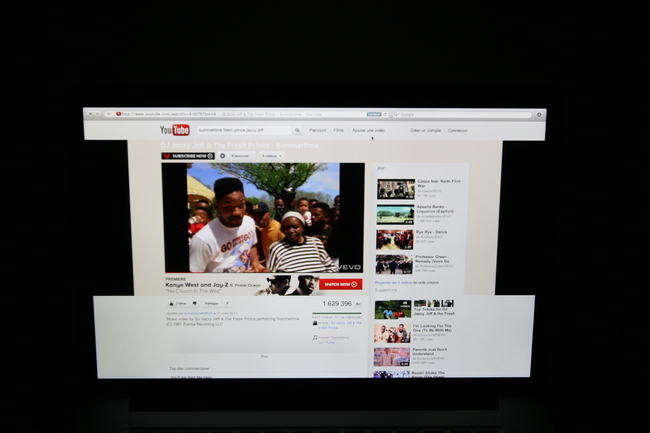Viewport: 650px width, 433px height.
Task: Click Parents Just Don't Understand title text
Action: (x=429, y=352)
